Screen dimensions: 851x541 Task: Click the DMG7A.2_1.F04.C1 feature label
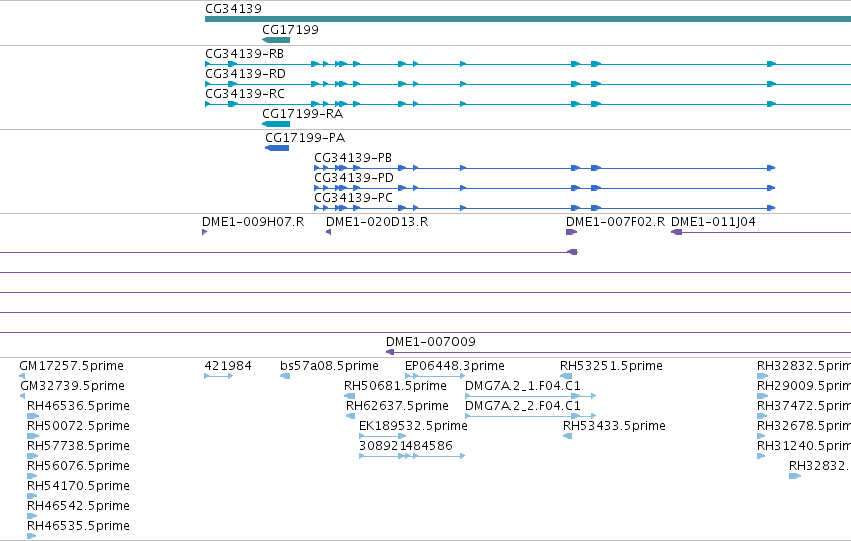[523, 386]
